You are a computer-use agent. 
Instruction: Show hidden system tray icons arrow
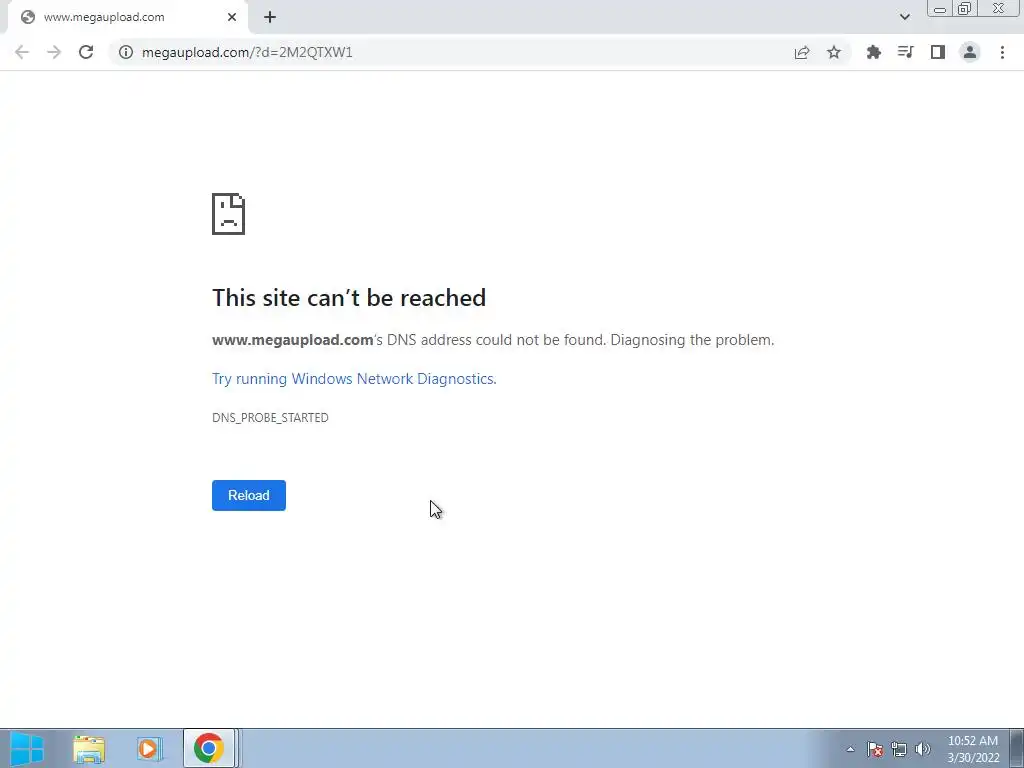click(x=850, y=749)
